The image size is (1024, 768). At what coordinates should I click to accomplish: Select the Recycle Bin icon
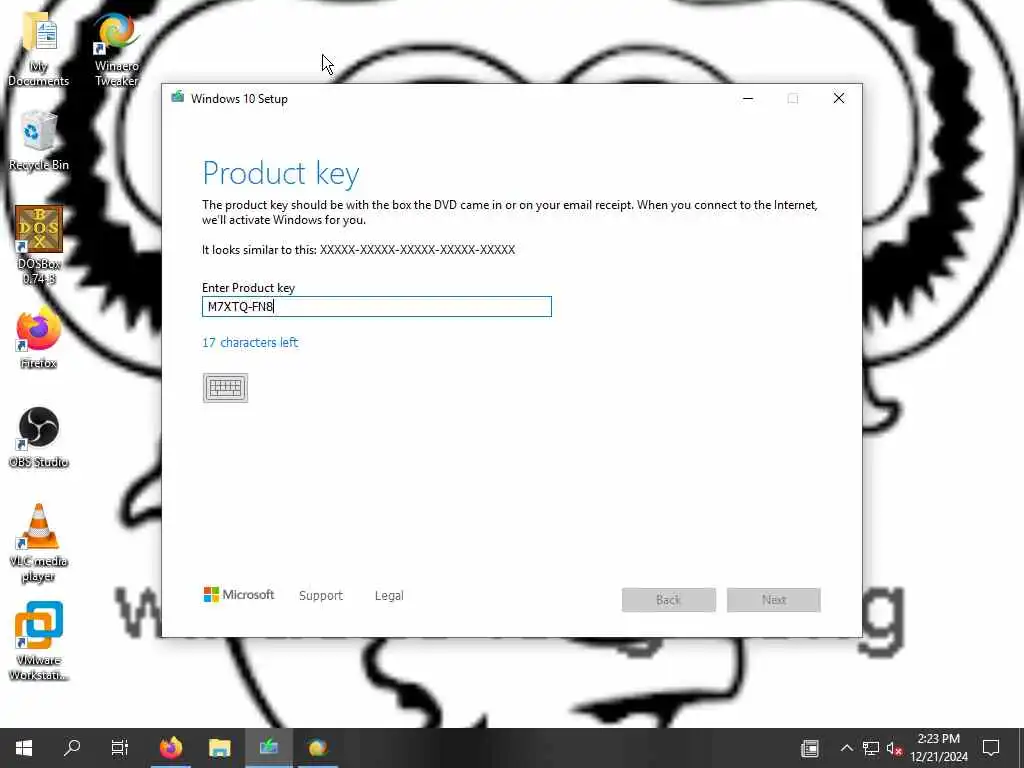pos(39,141)
